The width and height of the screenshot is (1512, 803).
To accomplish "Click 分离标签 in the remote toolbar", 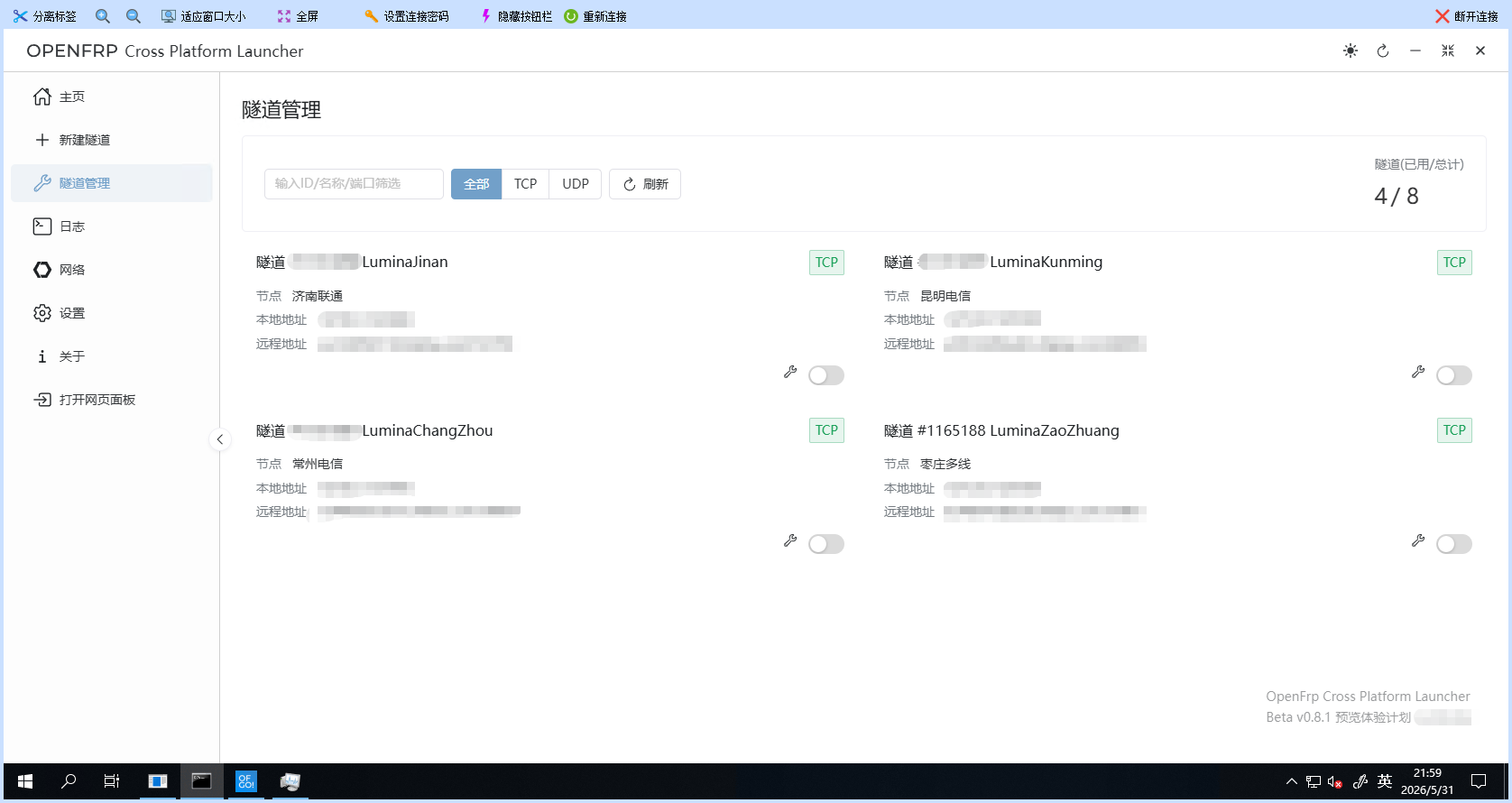I will point(45,16).
